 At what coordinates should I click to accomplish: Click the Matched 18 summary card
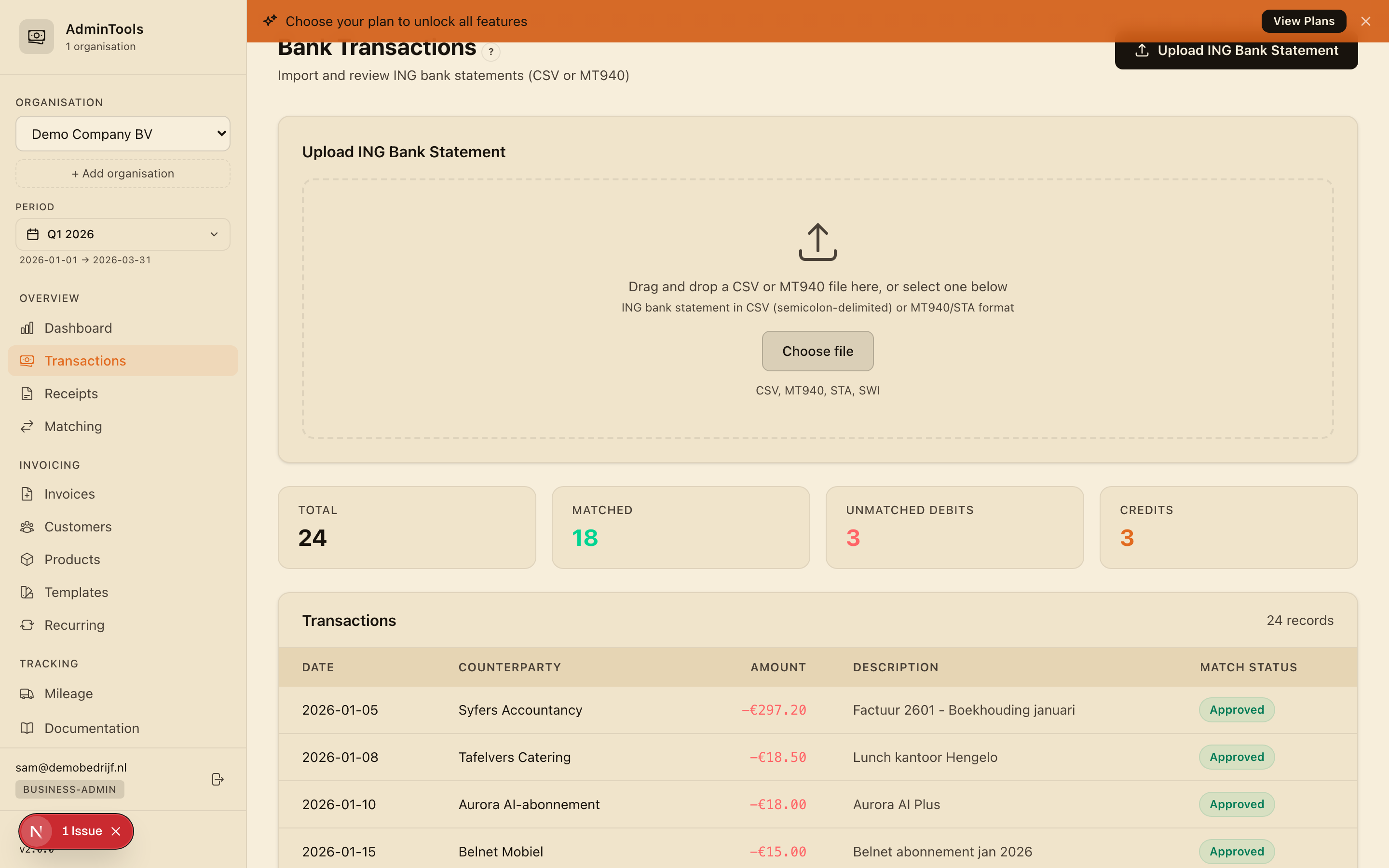coord(681,527)
